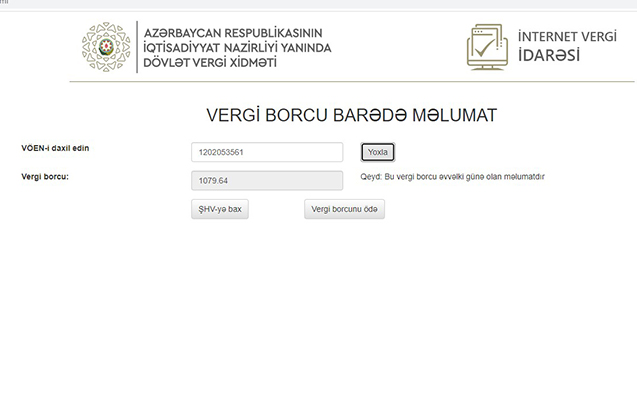
Task: Click the 'İQTİSADİYYAT NAZİRLİYİ YANINDA' header line
Action: pyautogui.click(x=237, y=47)
